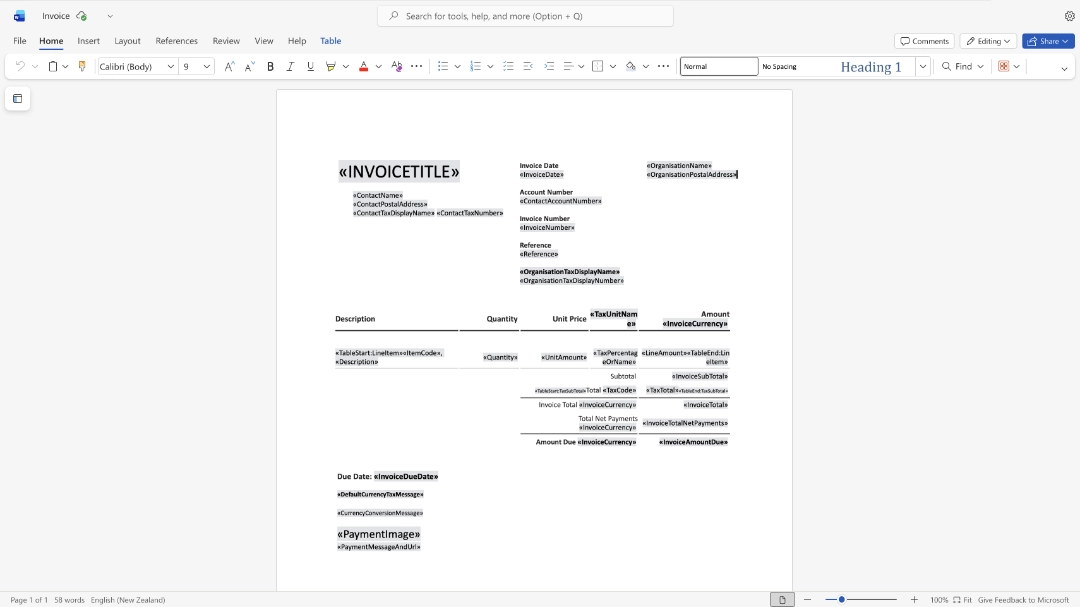Shrink font size icon
Viewport: 1080px width, 607px height.
(x=249, y=66)
